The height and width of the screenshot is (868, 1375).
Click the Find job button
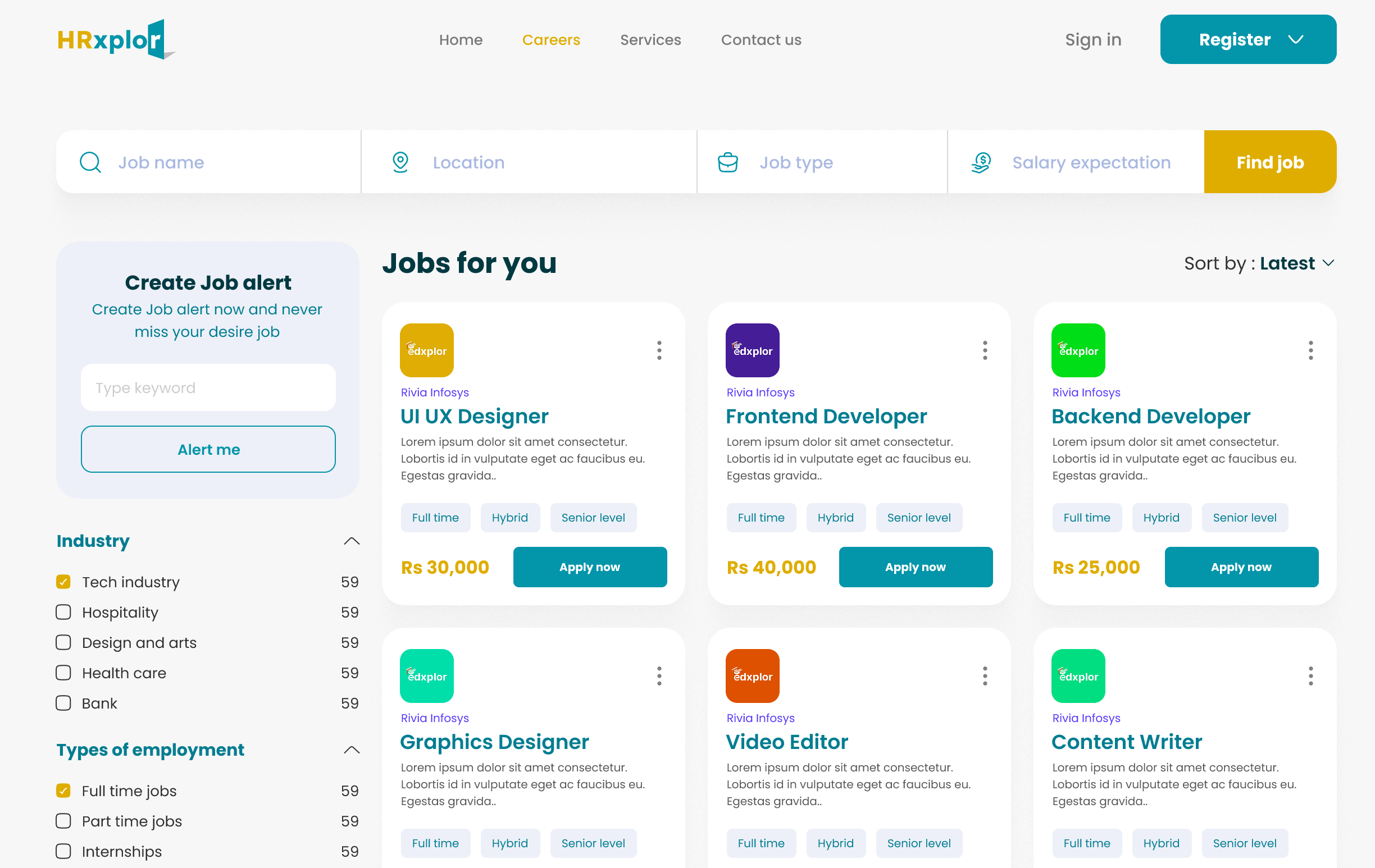click(x=1269, y=162)
